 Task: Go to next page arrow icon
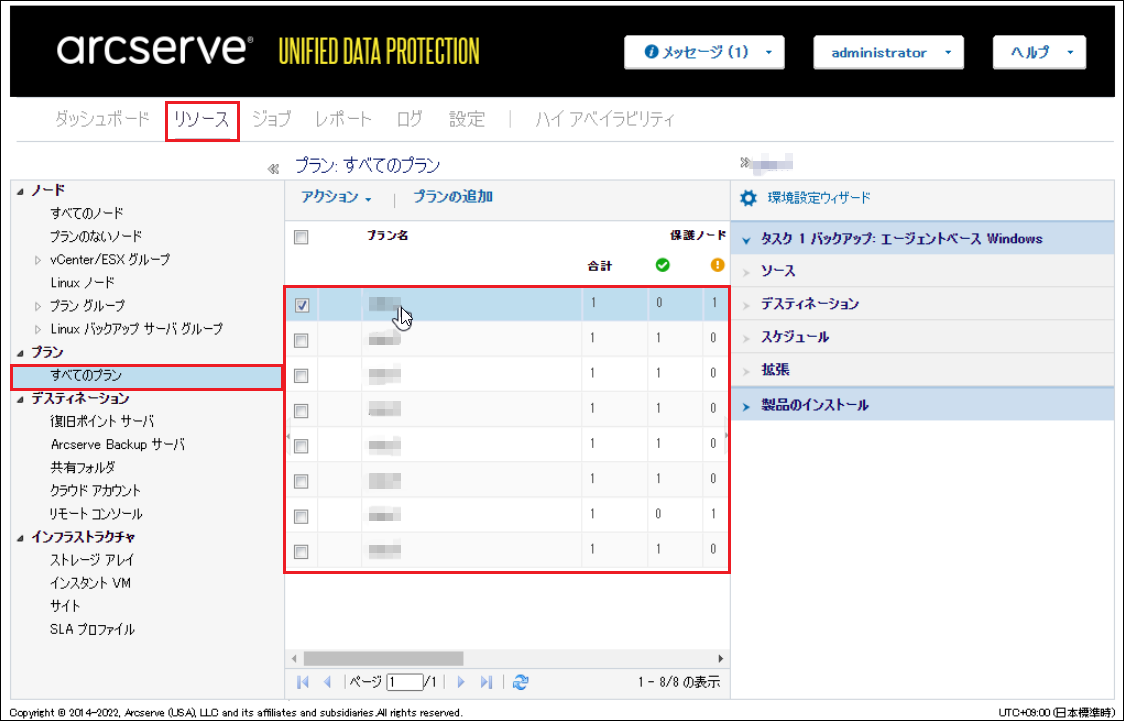(x=461, y=682)
